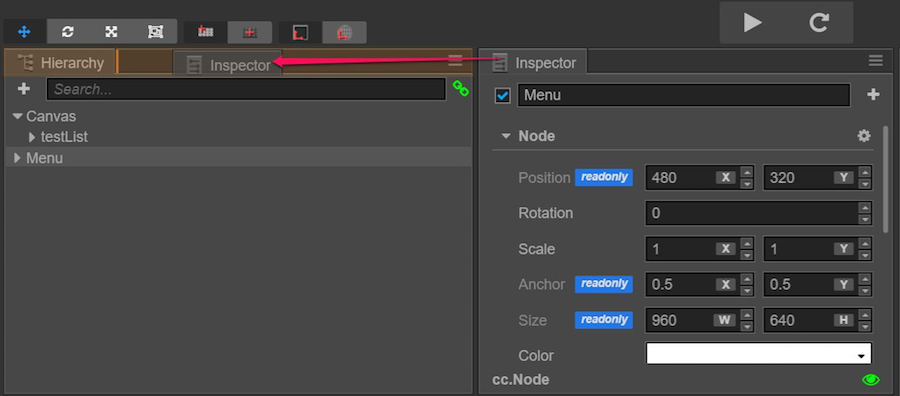Select the Rotate transform tool
The width and height of the screenshot is (900, 396).
point(68,32)
